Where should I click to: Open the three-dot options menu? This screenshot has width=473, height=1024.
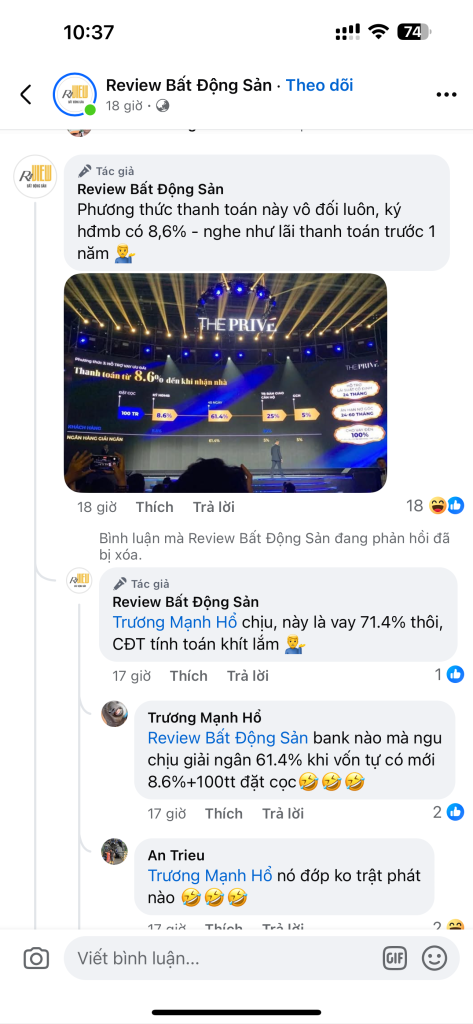(x=446, y=95)
